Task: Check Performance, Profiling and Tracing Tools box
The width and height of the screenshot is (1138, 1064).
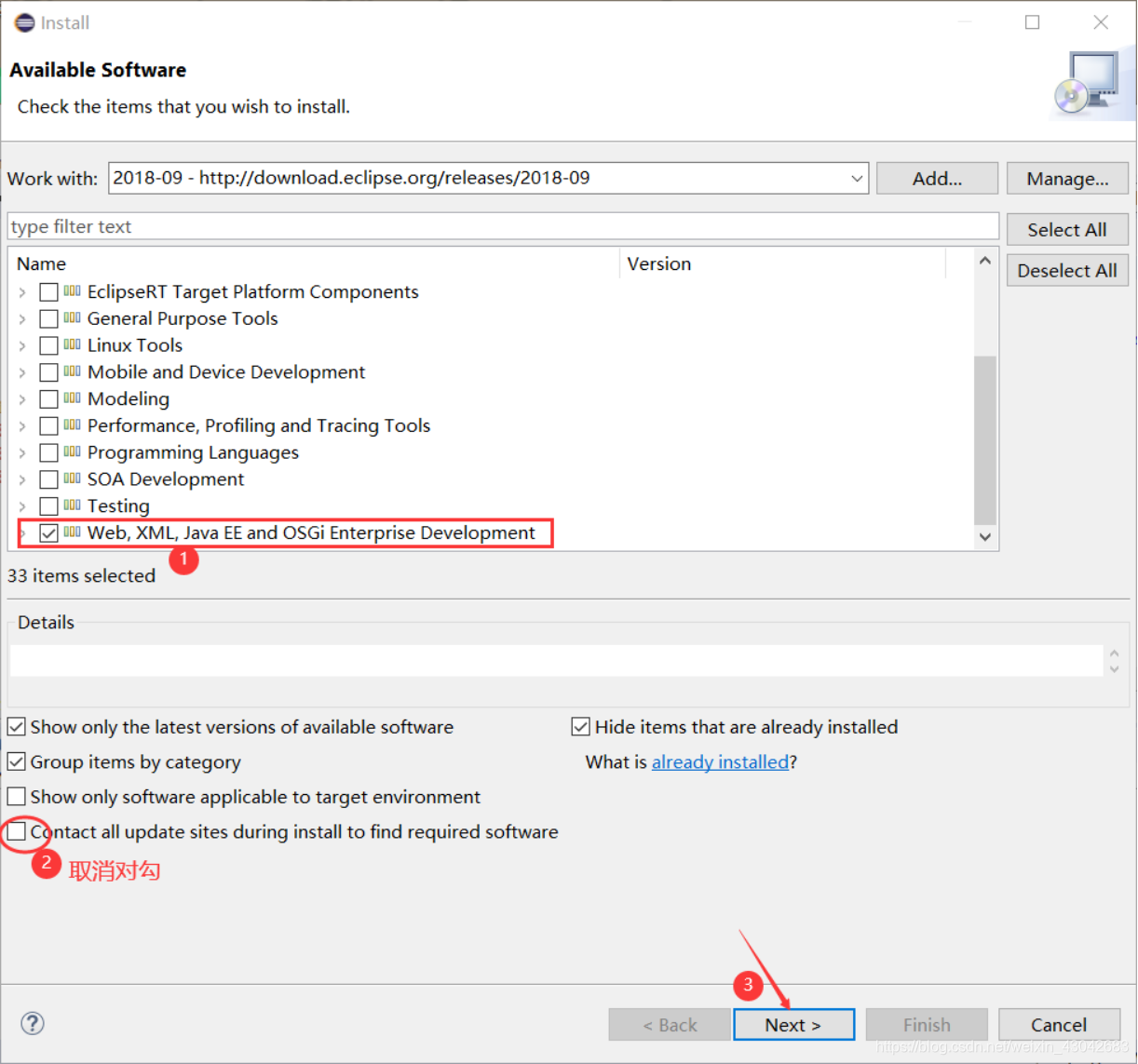Action: coord(48,426)
